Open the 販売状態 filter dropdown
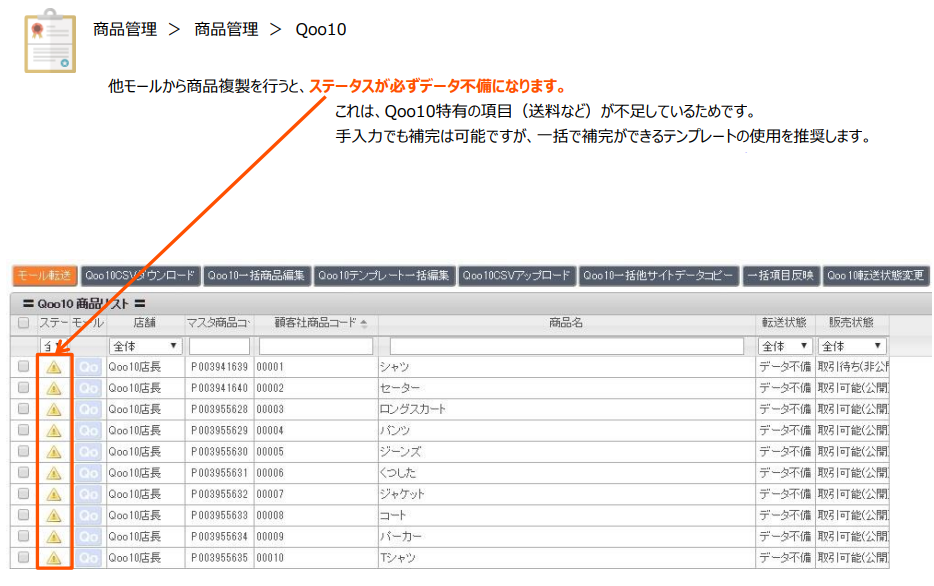Image resolution: width=934 pixels, height=586 pixels. coord(852,346)
